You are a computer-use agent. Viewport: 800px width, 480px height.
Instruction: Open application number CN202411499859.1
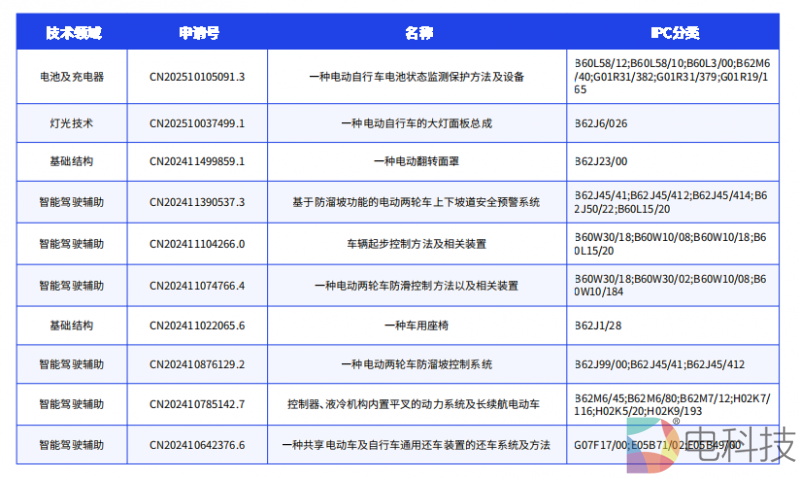tap(197, 161)
